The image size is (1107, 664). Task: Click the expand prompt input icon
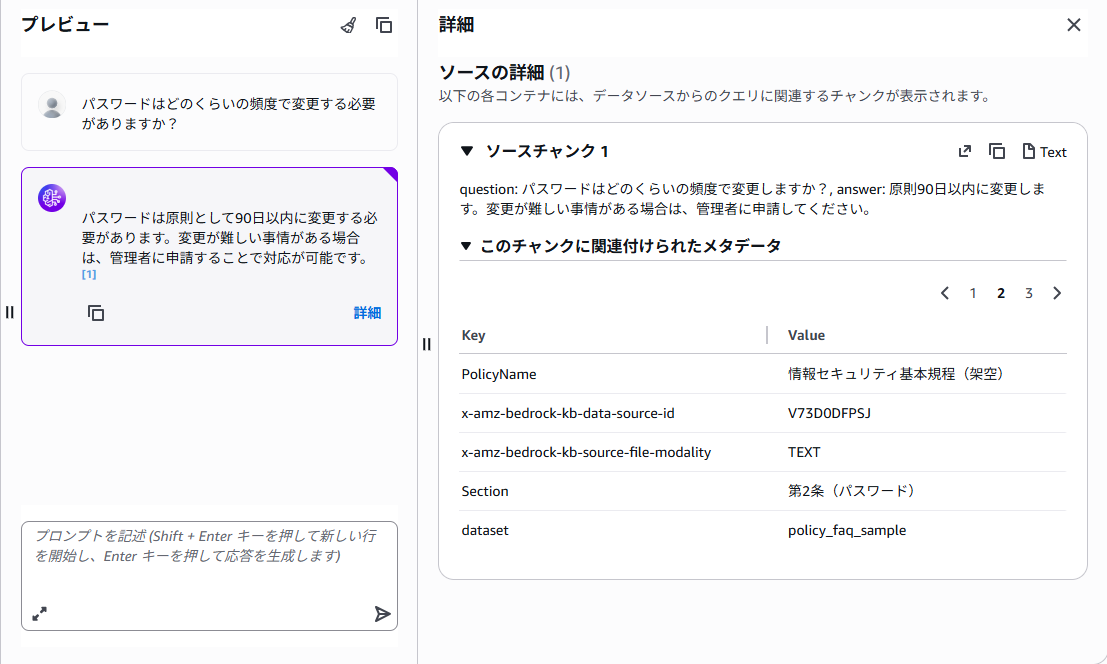pyautogui.click(x=40, y=614)
